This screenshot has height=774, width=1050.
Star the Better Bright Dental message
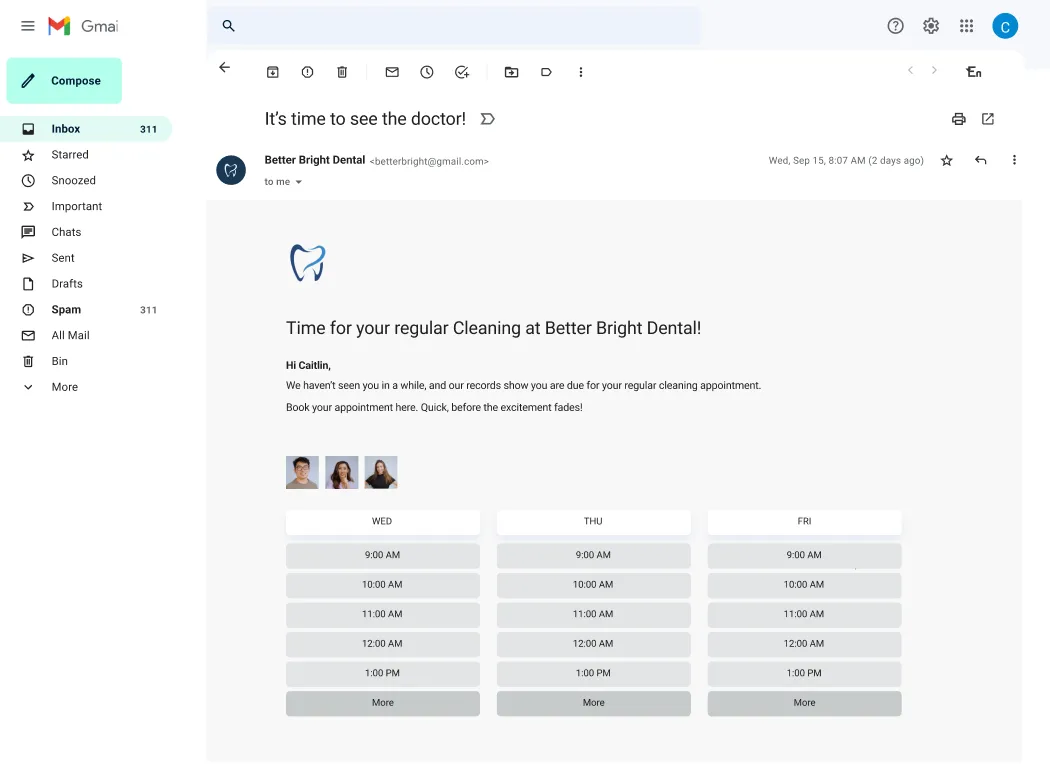pyautogui.click(x=946, y=161)
